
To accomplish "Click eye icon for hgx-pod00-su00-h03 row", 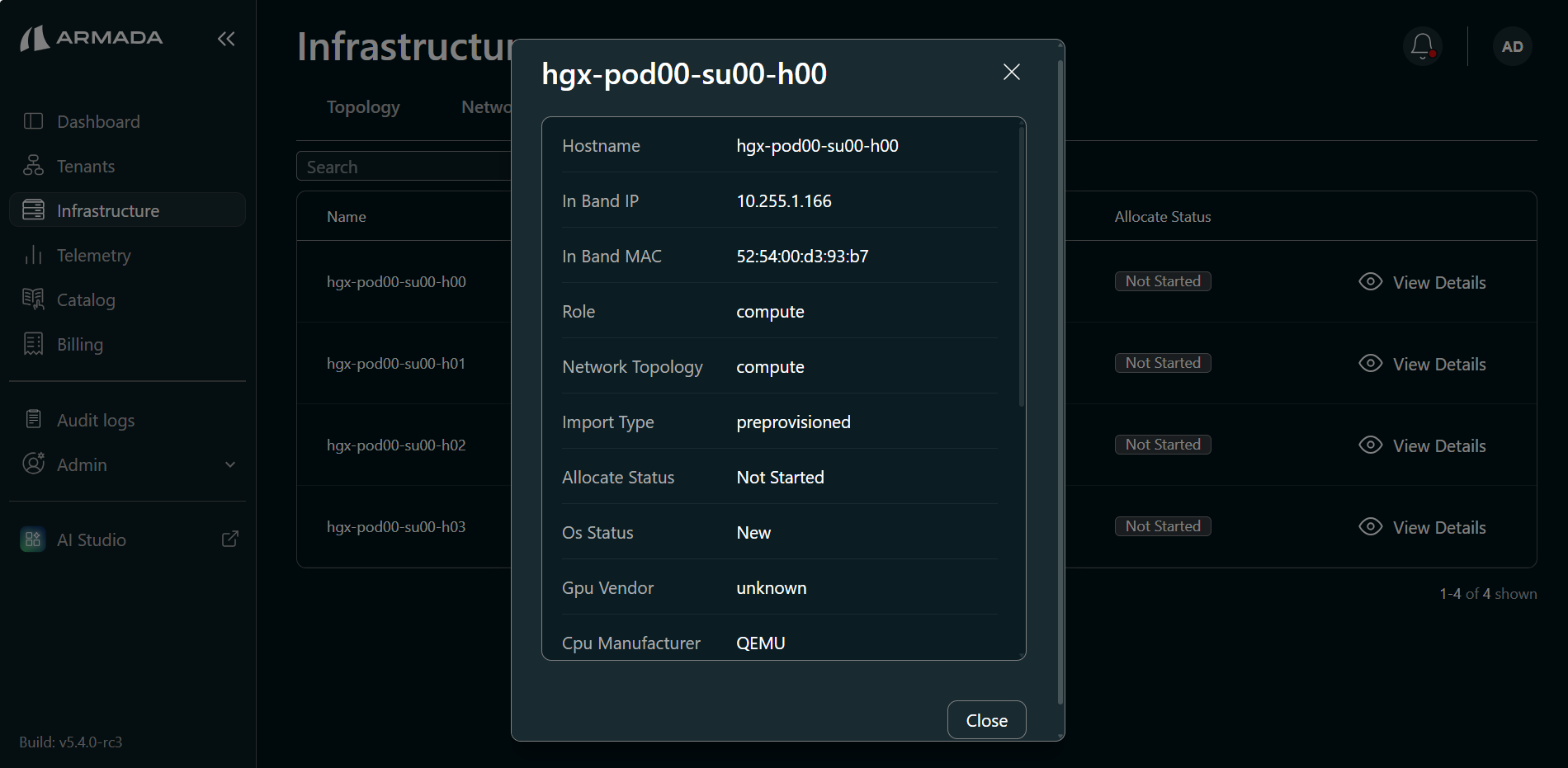I will pos(1371,526).
